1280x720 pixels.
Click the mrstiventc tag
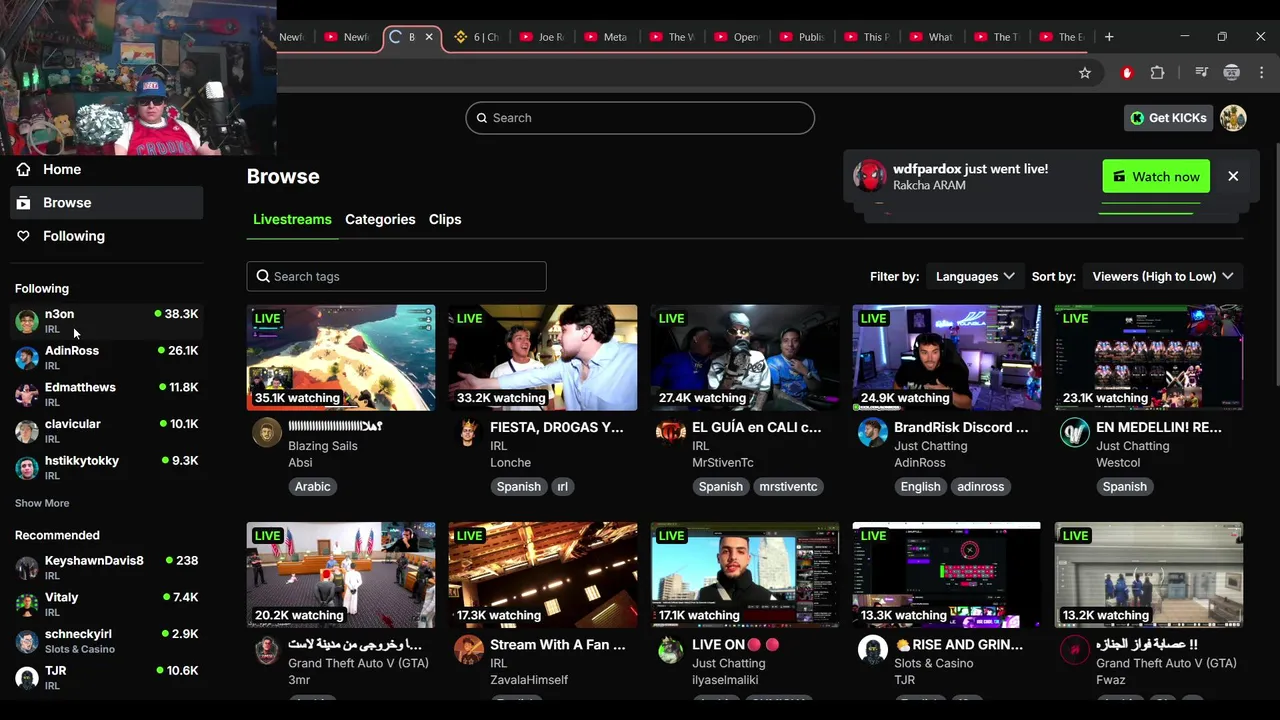click(x=788, y=487)
